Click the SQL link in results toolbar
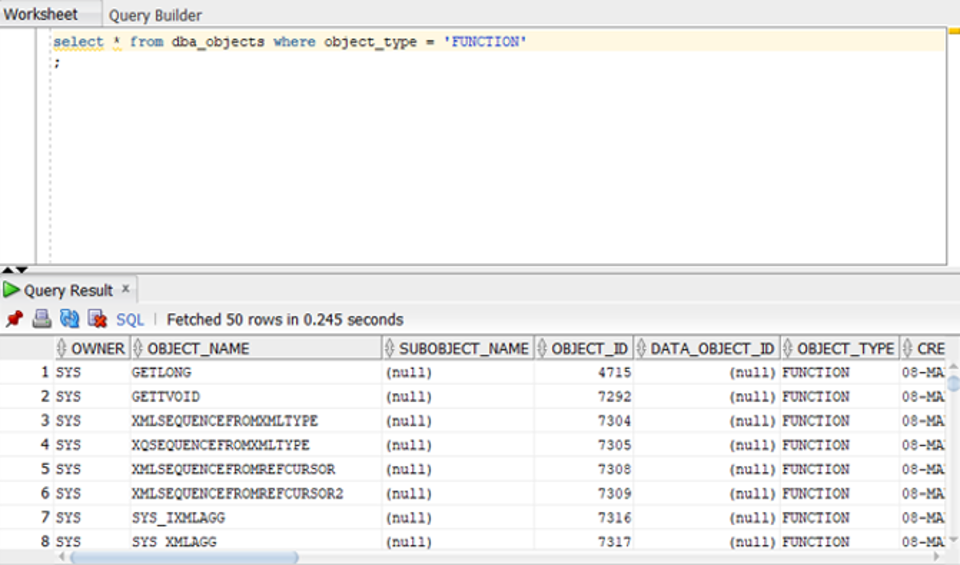Screen dimensions: 960x565 pos(130,320)
